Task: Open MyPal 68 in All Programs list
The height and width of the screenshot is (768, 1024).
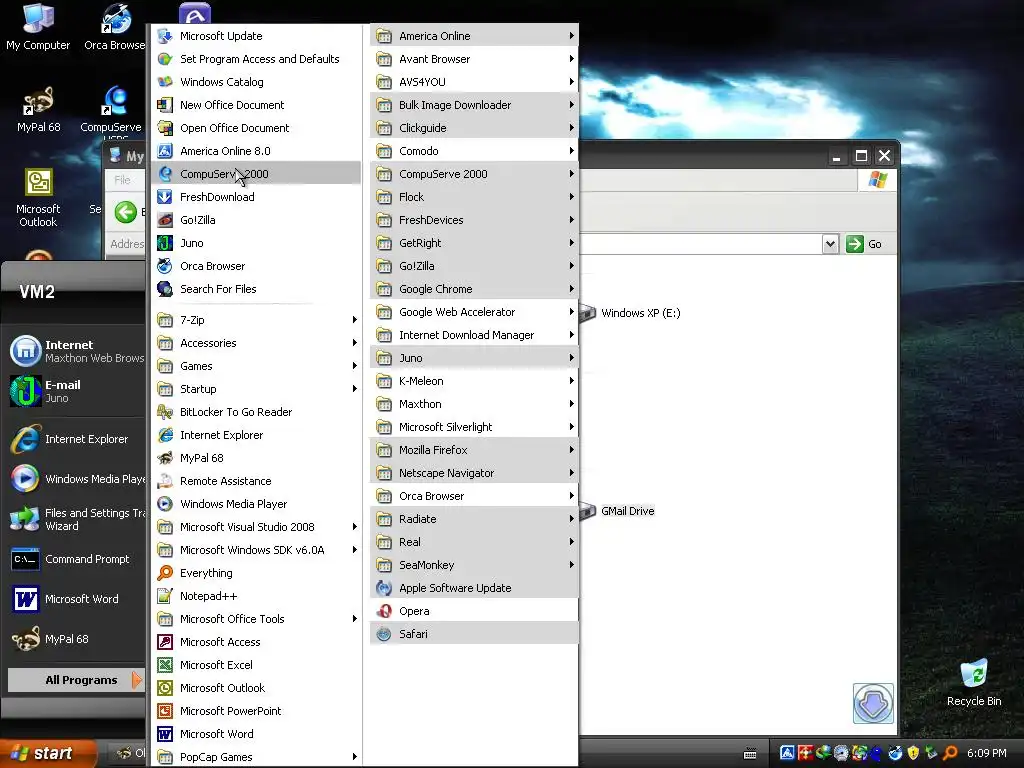Action: 256,458
